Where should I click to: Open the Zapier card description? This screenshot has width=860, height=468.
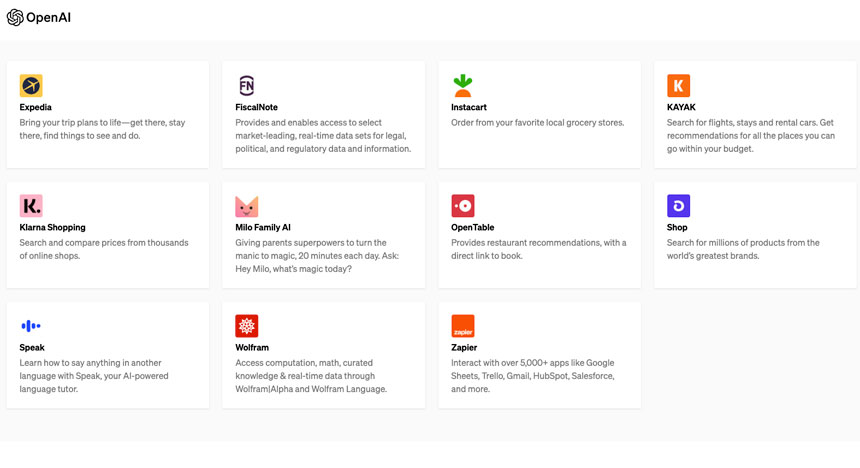tap(533, 375)
